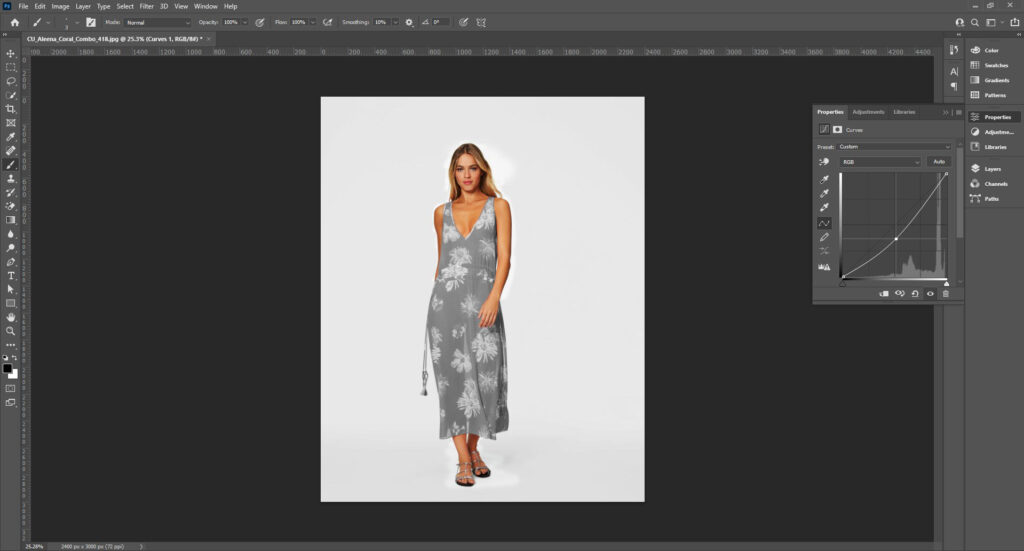Toggle Quick Mask mode

[10, 388]
